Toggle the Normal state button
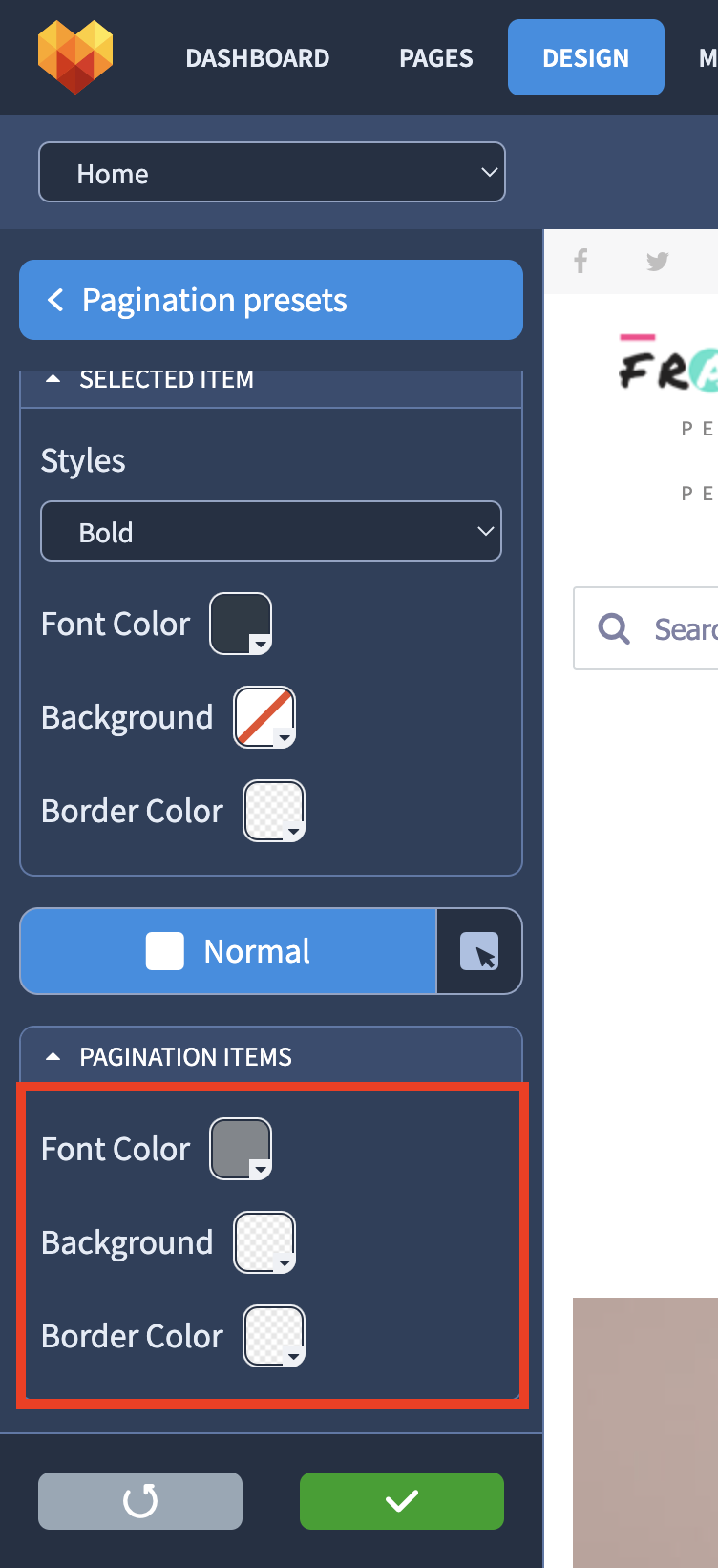 [x=228, y=951]
